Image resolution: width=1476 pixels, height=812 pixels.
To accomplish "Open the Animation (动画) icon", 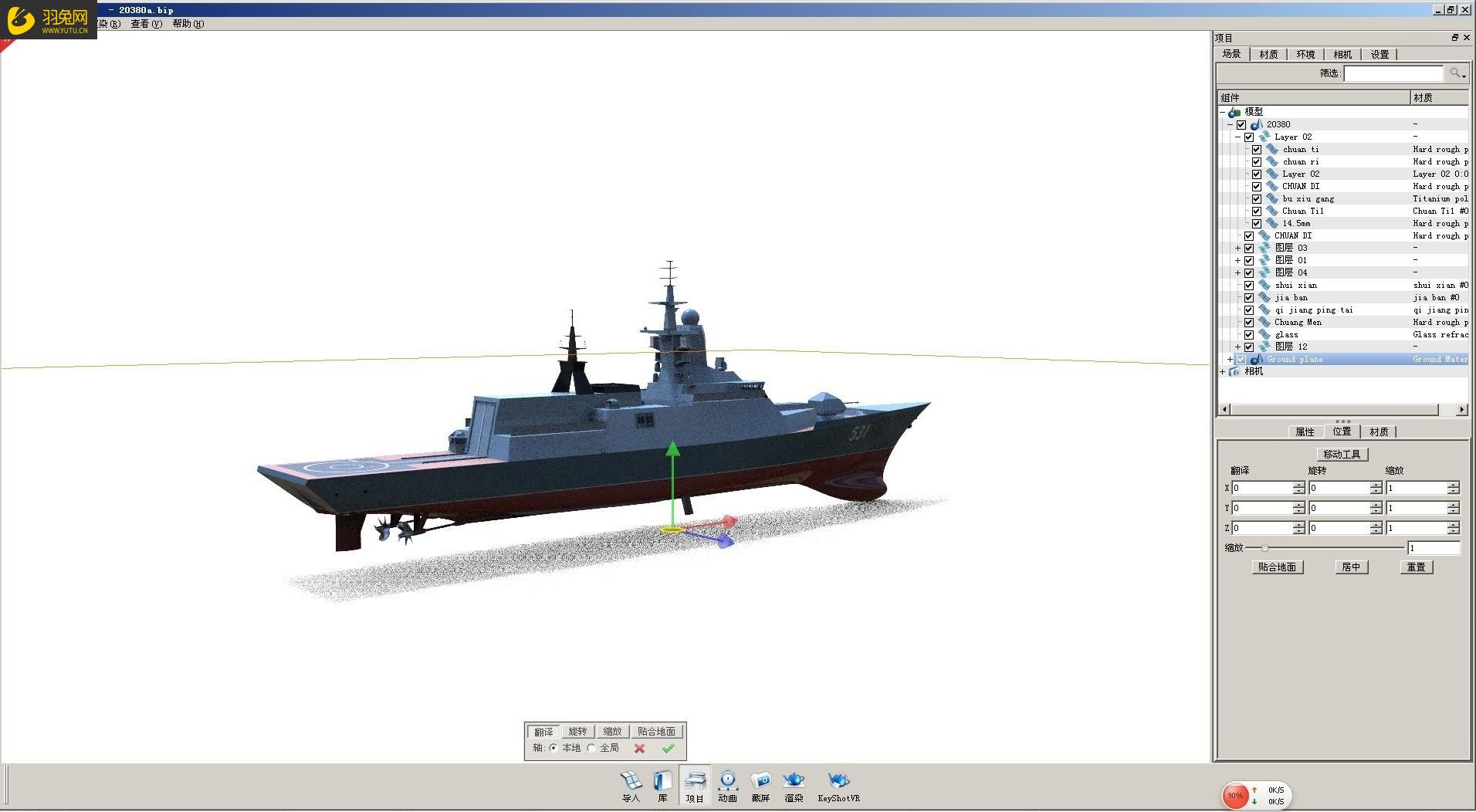I will (x=727, y=781).
